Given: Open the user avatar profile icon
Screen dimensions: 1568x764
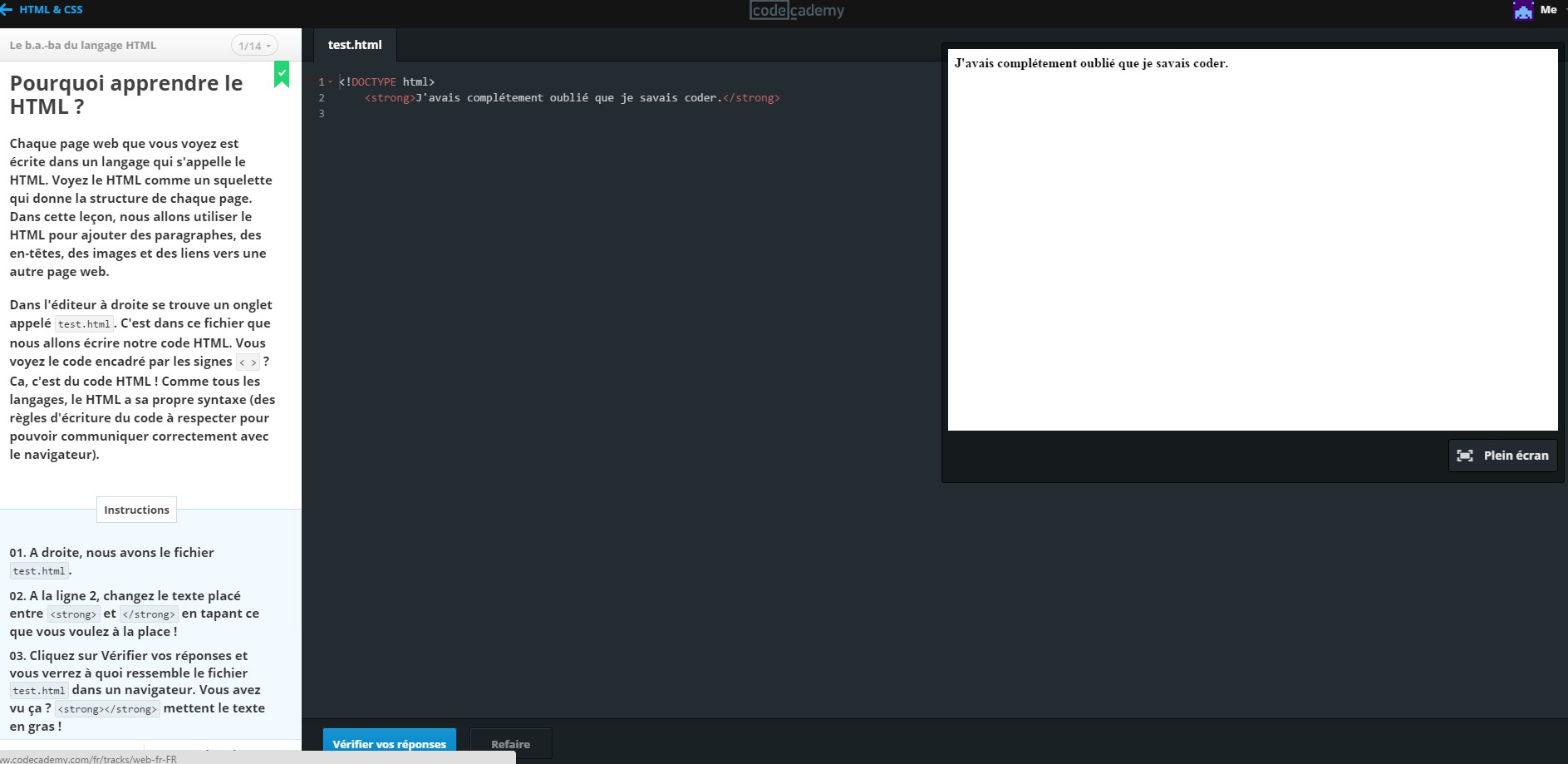Looking at the screenshot, I should coord(1523,10).
